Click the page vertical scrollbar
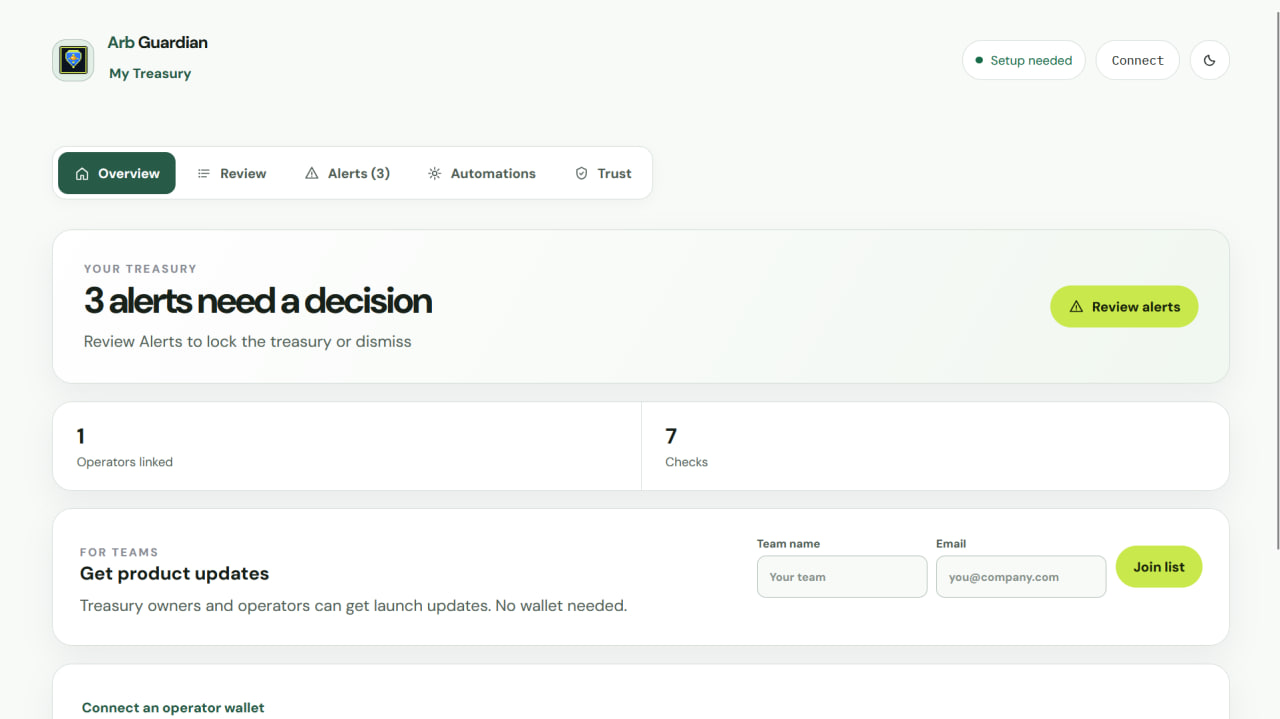This screenshot has width=1280, height=719. [x=1276, y=275]
